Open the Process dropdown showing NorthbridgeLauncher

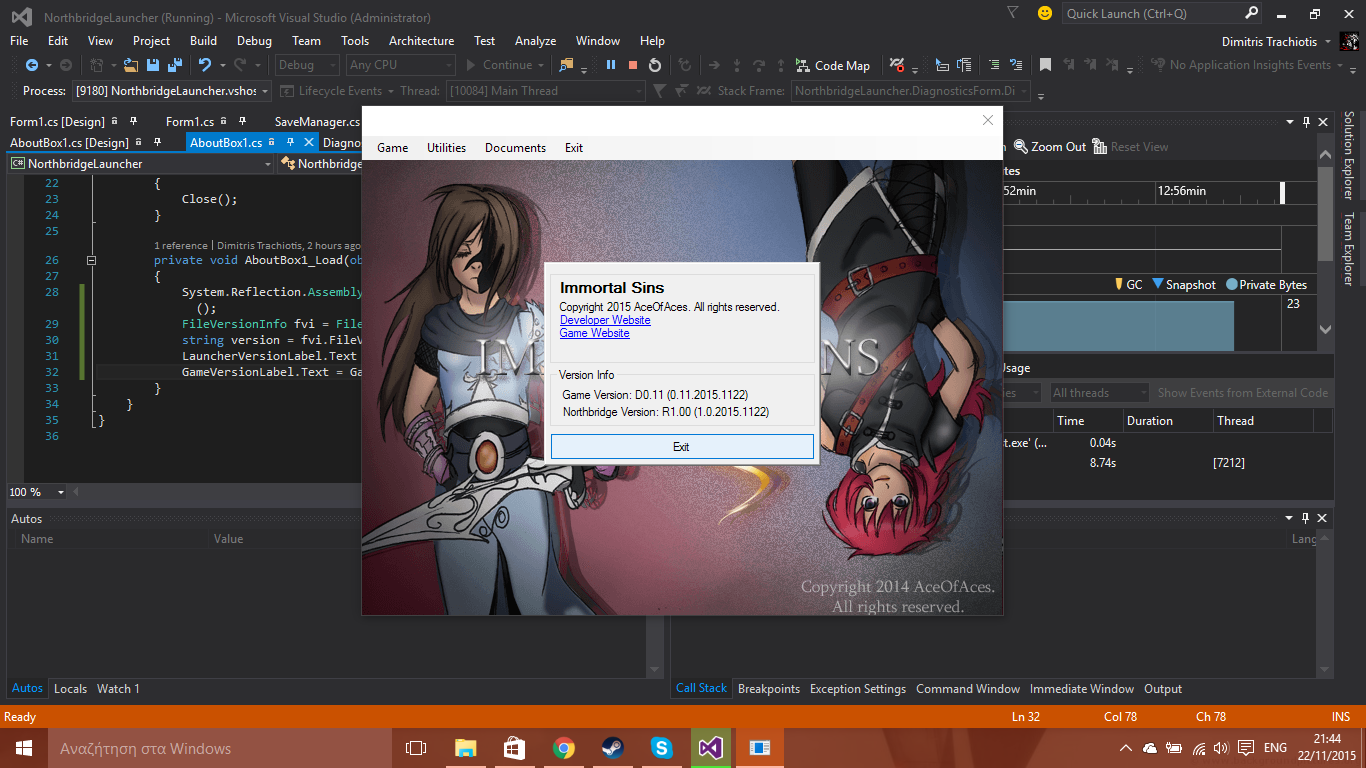coord(172,91)
